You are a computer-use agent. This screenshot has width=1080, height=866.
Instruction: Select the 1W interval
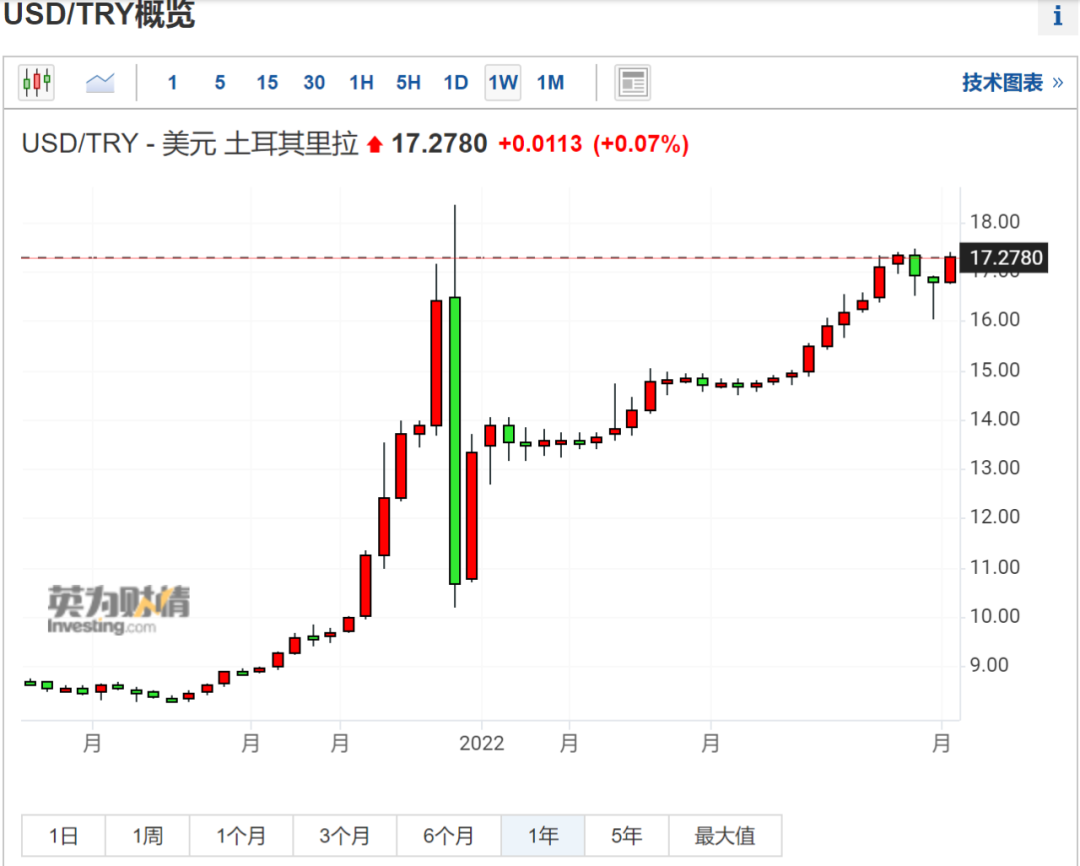[503, 83]
